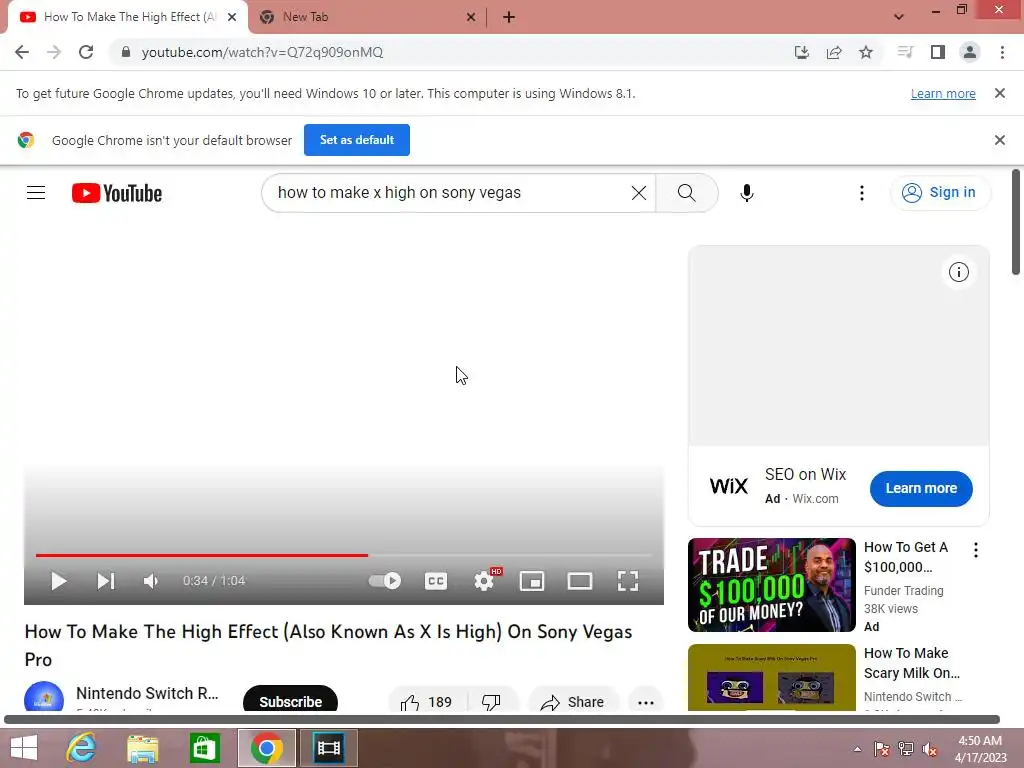Install/download page icon in address bar
The height and width of the screenshot is (768, 1024).
click(x=801, y=52)
